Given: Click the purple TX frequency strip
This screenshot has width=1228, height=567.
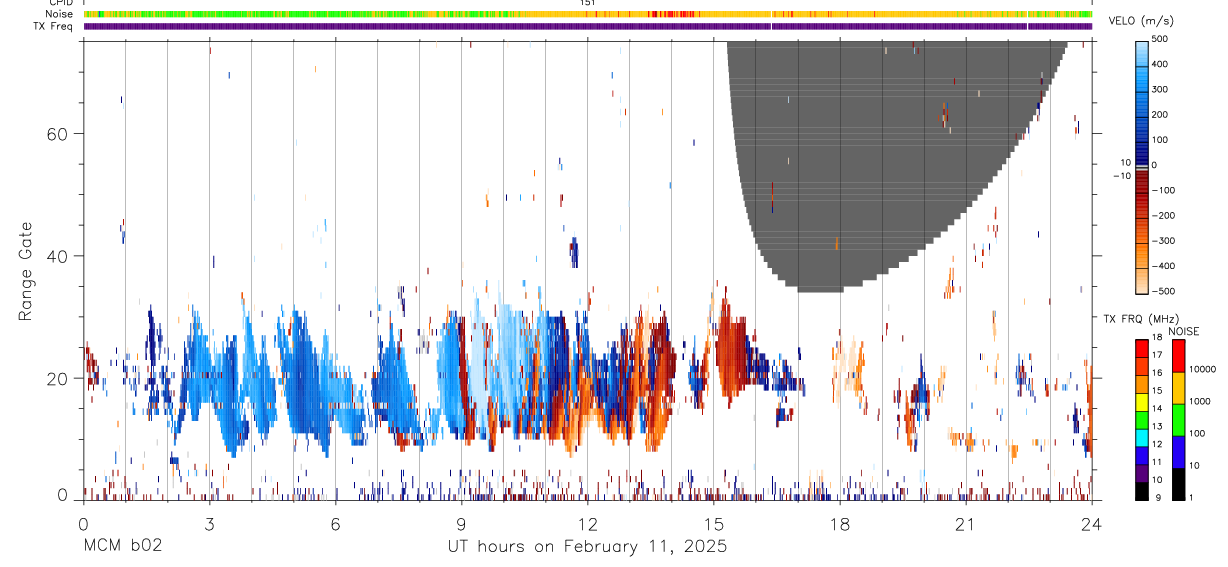Looking at the screenshot, I should tap(588, 26).
